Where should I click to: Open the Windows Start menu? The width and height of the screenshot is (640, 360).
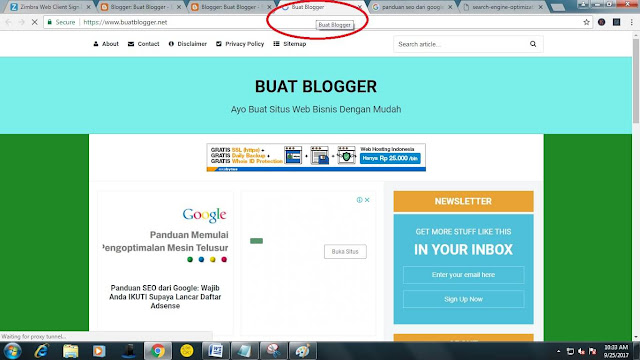pos(12,351)
